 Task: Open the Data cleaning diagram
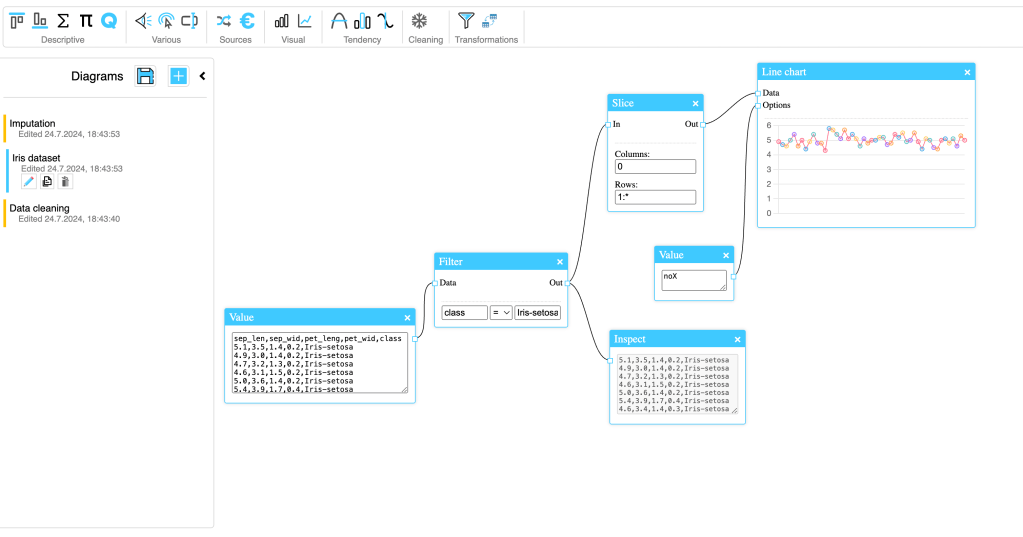(40, 208)
